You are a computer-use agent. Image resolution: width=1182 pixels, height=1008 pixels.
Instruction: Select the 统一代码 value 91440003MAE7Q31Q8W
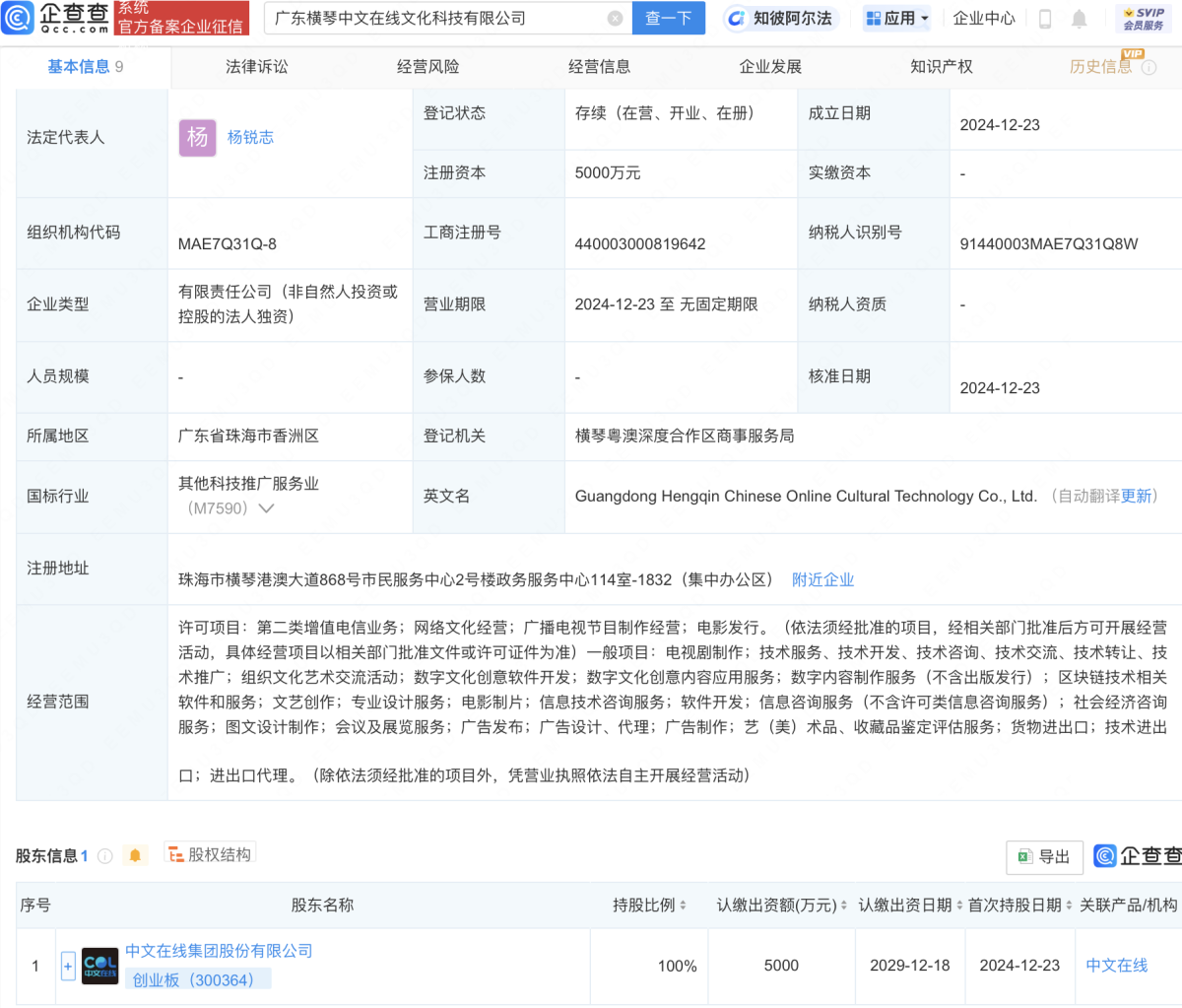coord(1049,244)
